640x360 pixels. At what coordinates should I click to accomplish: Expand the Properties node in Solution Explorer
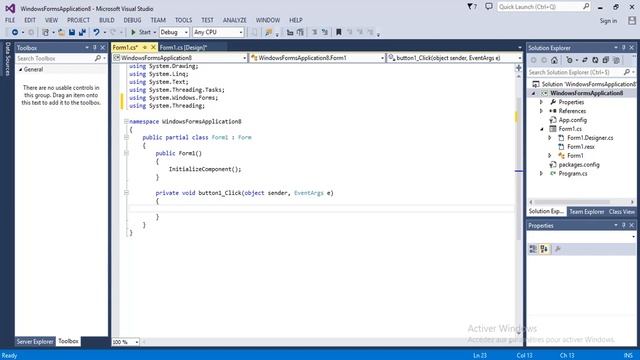click(x=542, y=102)
